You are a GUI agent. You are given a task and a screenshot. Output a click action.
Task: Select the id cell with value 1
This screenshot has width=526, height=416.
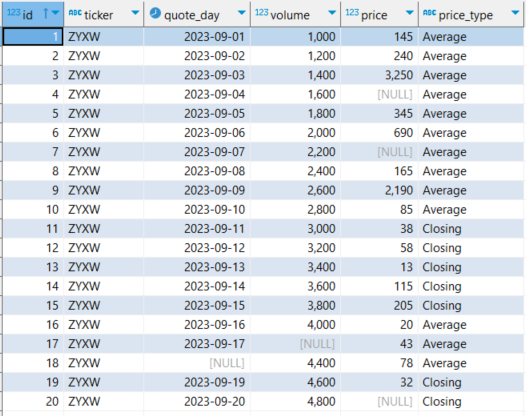(x=33, y=37)
